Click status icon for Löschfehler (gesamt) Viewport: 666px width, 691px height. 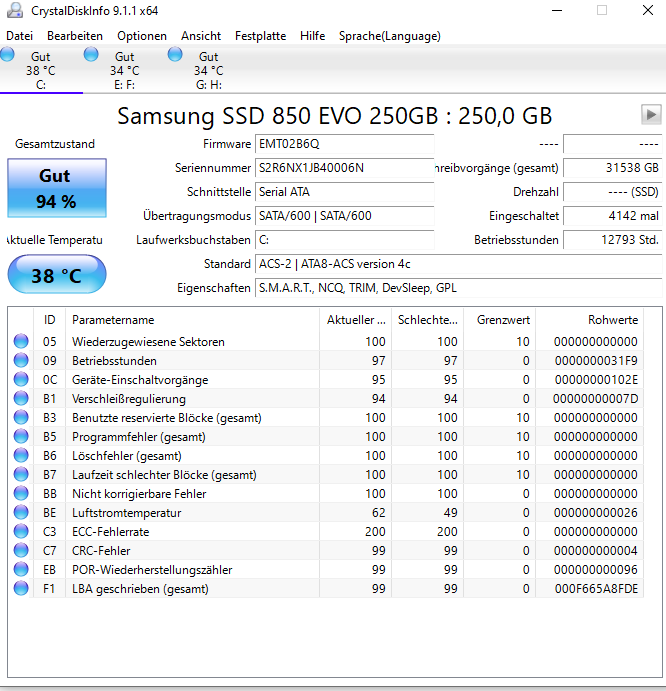(21, 455)
